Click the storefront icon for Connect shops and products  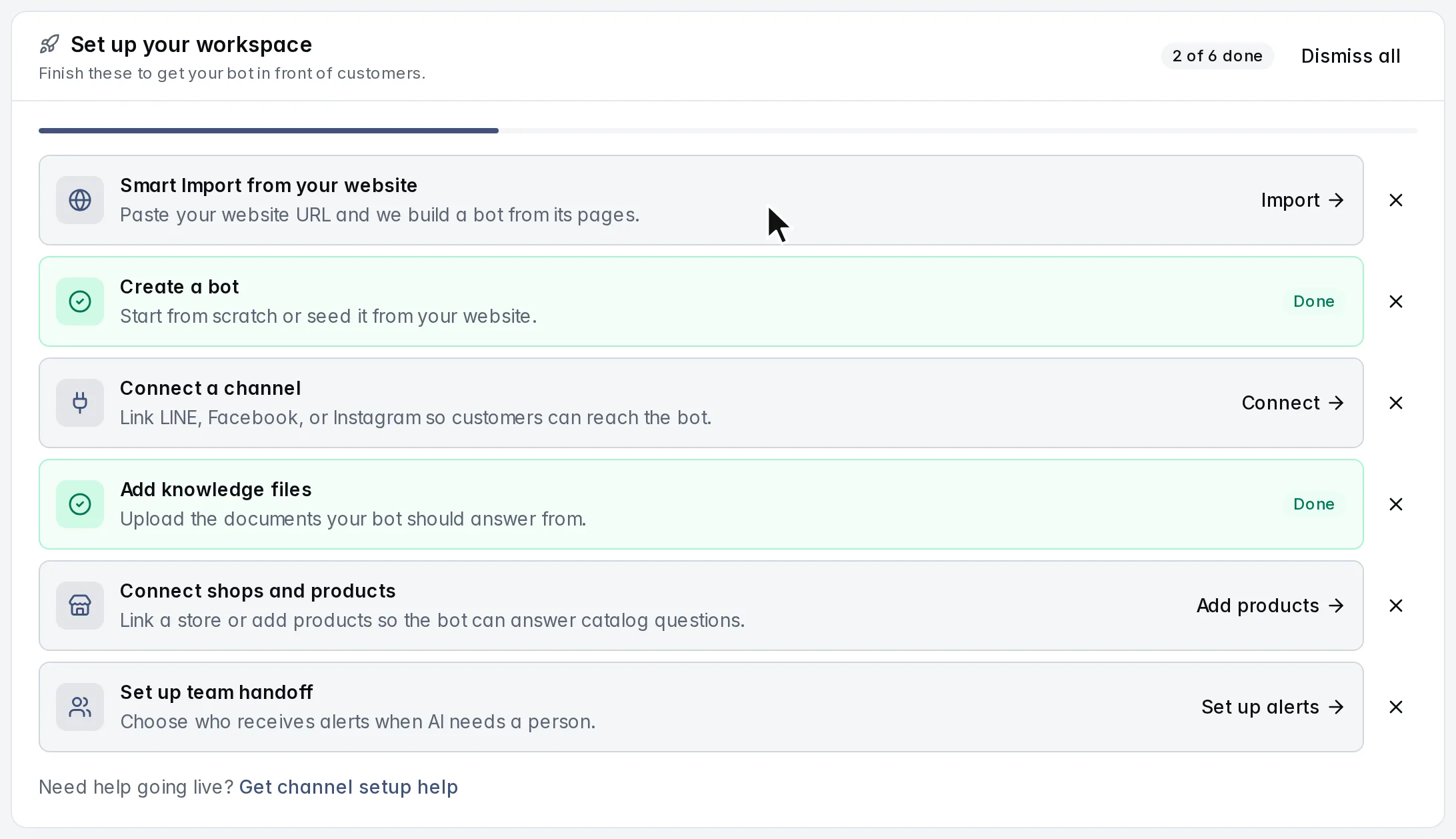click(x=80, y=606)
